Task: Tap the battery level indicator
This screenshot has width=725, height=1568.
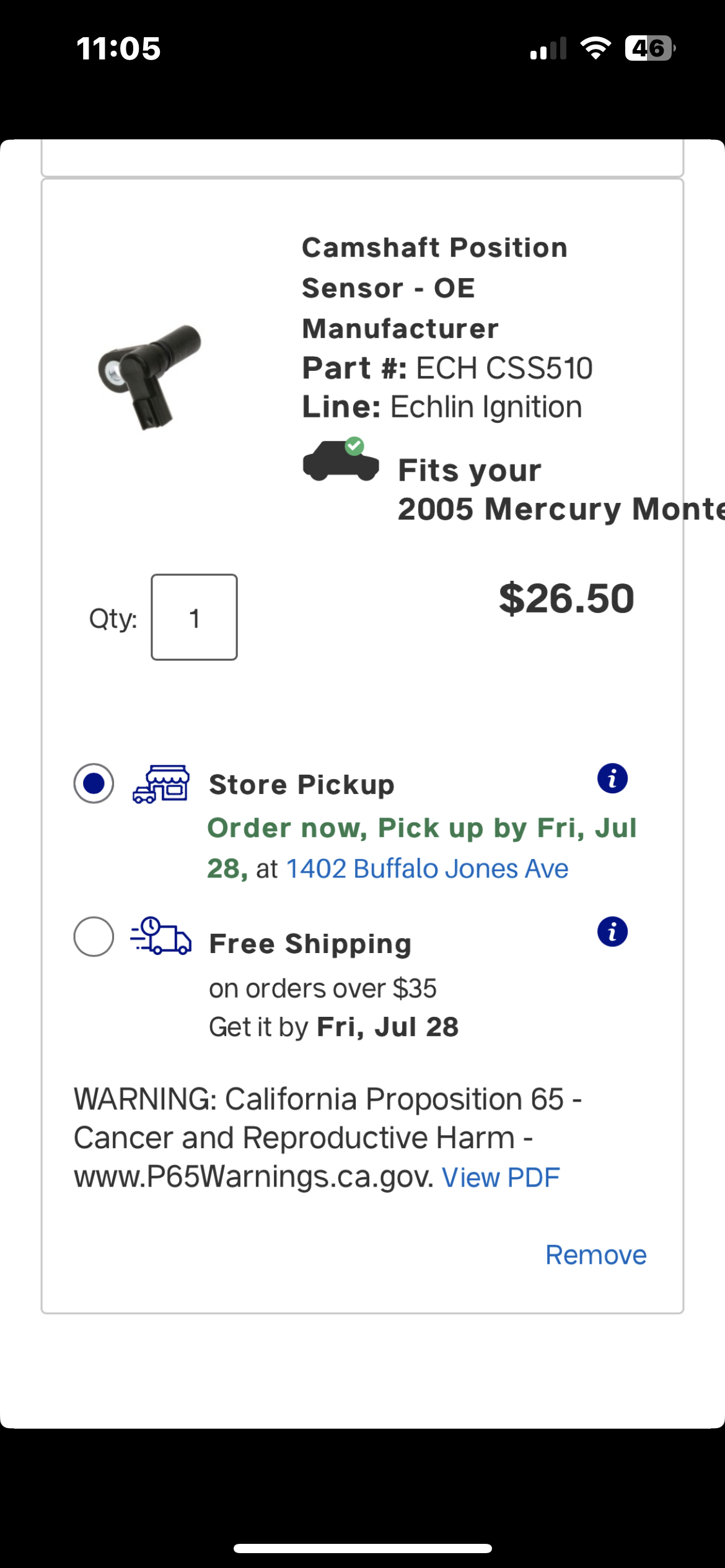Action: click(649, 48)
